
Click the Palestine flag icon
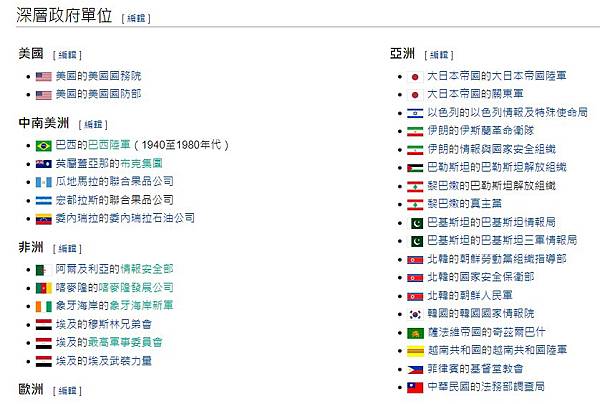click(415, 168)
